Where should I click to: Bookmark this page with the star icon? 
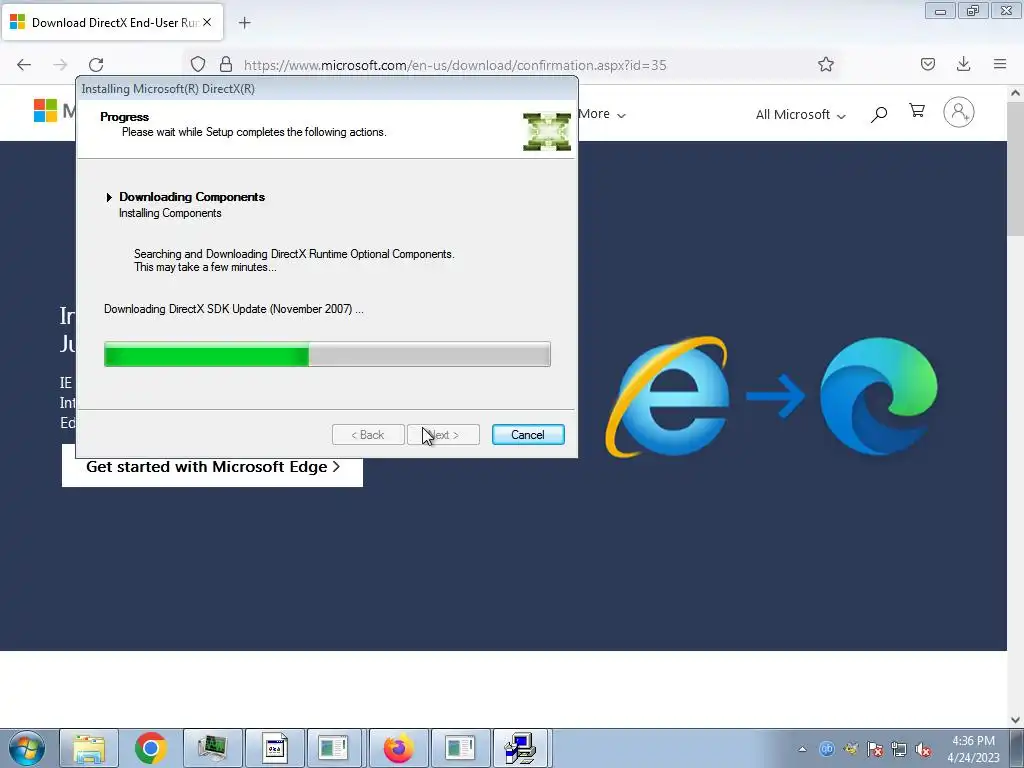pyautogui.click(x=825, y=64)
